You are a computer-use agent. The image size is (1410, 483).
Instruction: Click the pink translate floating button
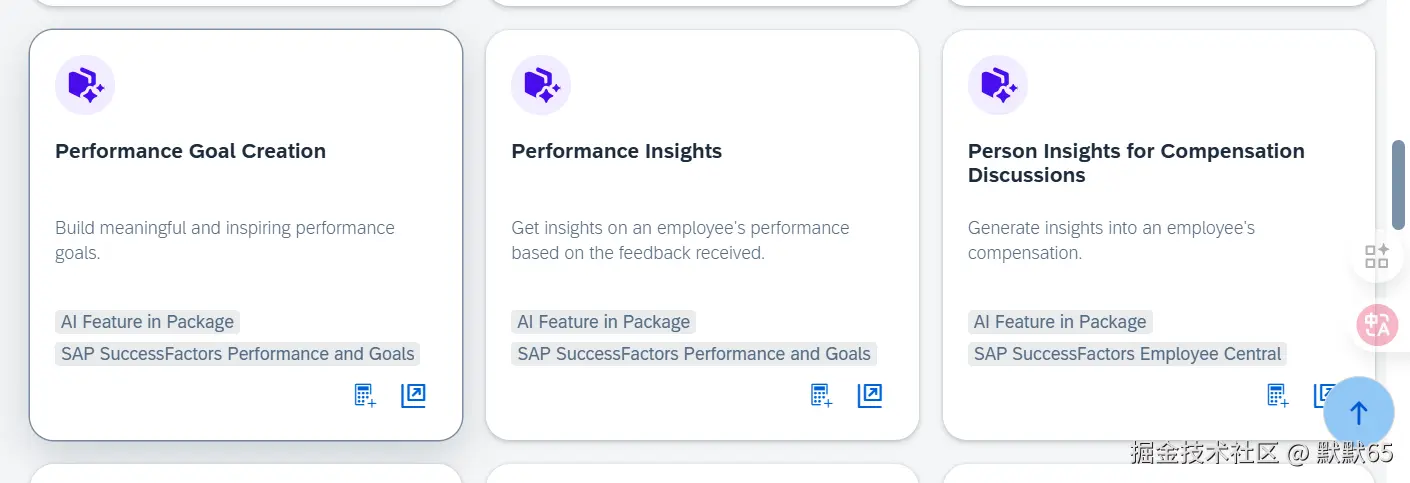point(1377,325)
